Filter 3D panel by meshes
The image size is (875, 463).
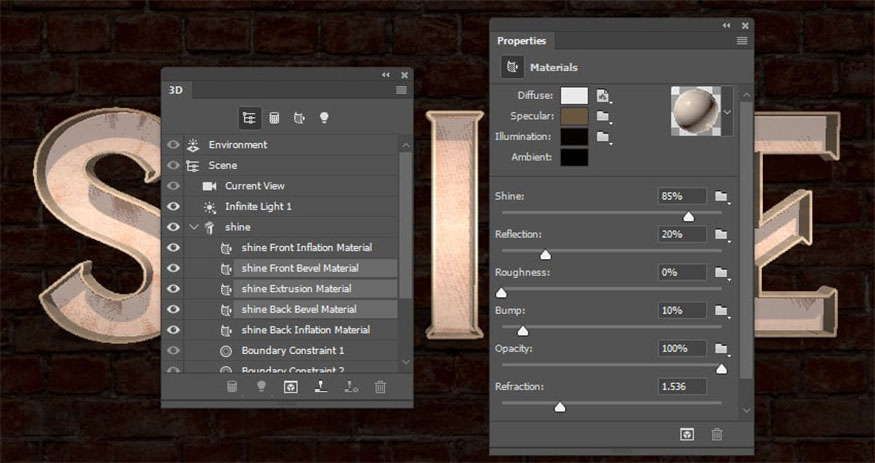point(274,117)
